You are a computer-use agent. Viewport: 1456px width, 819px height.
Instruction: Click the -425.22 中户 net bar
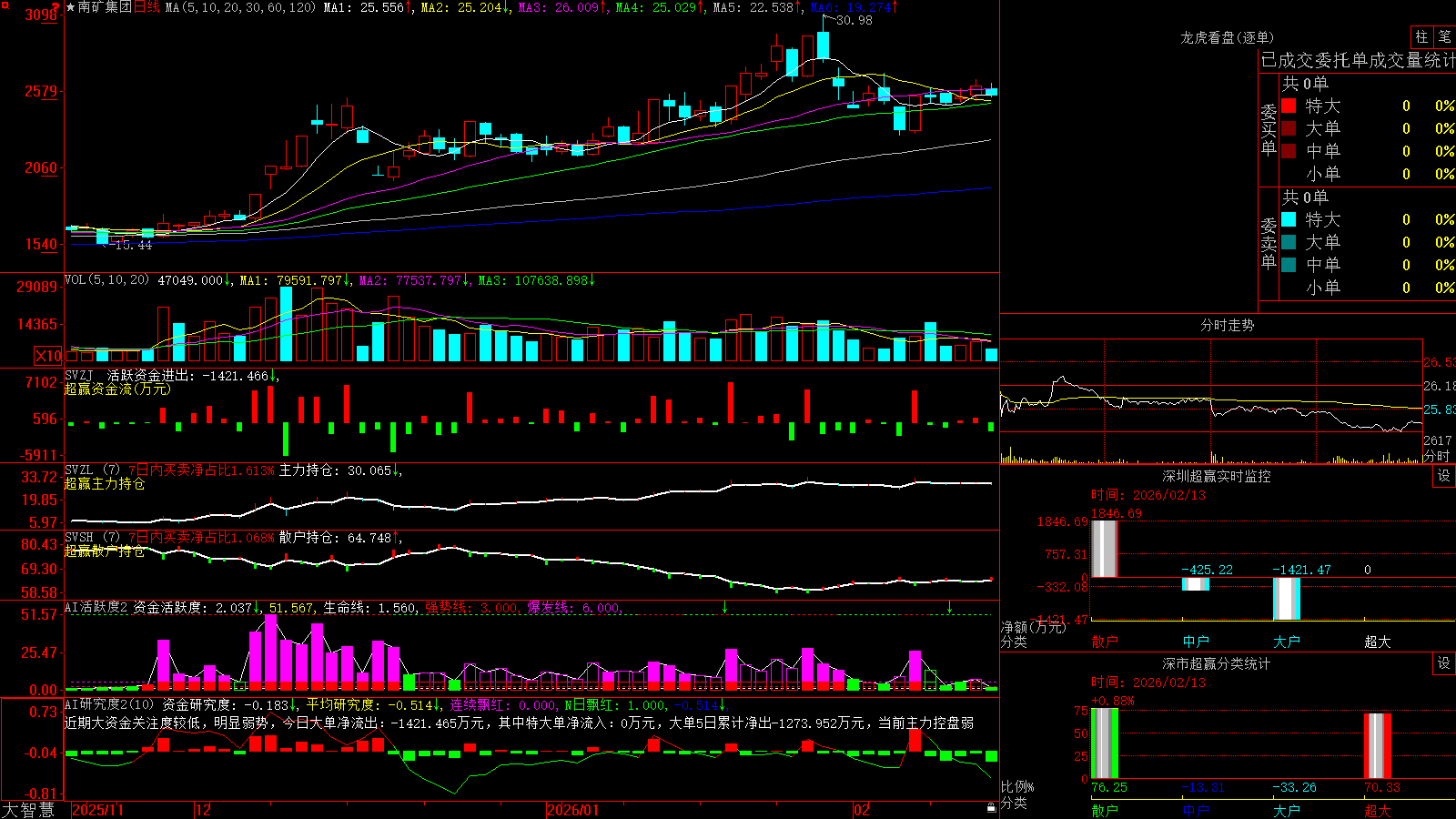pyautogui.click(x=1196, y=584)
